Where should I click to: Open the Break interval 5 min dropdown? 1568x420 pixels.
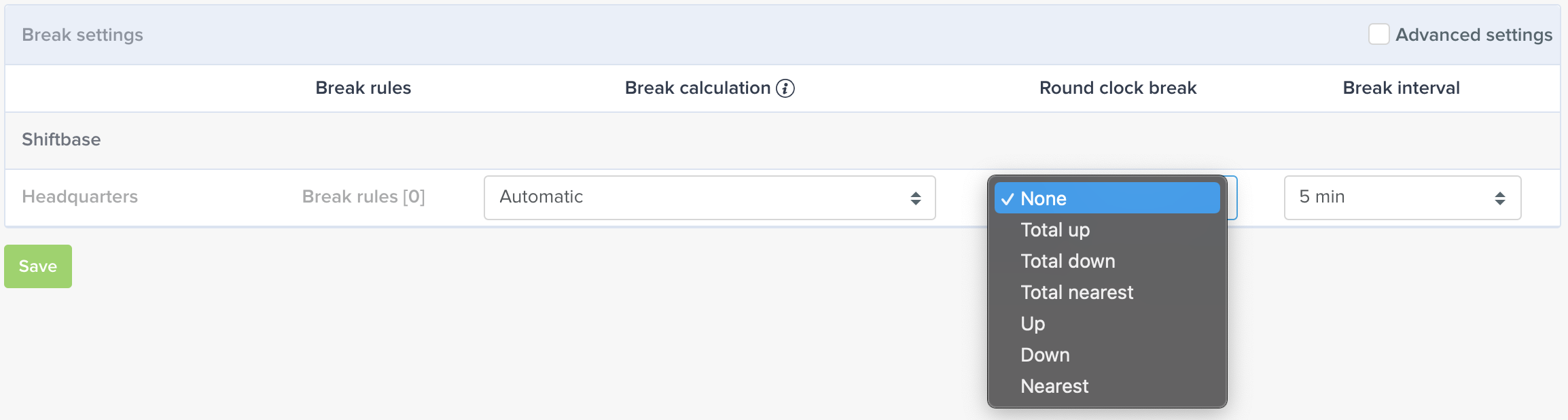[x=1402, y=198]
